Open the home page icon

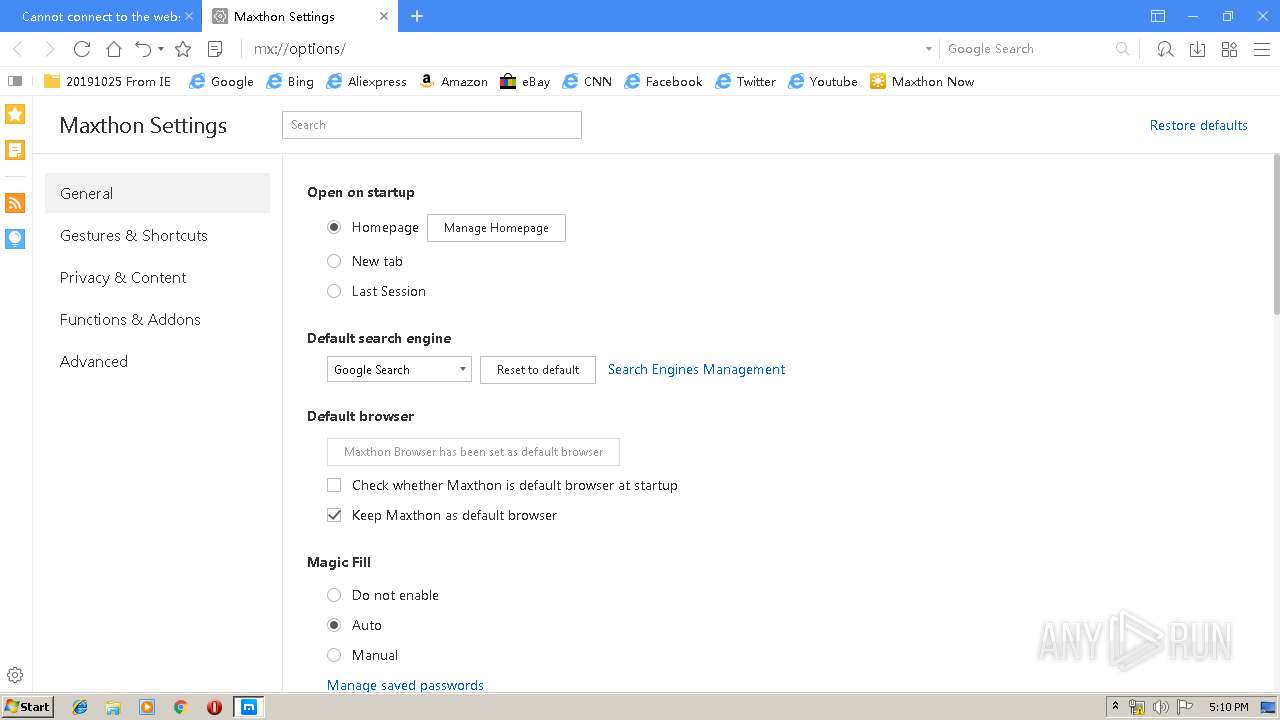coord(114,49)
